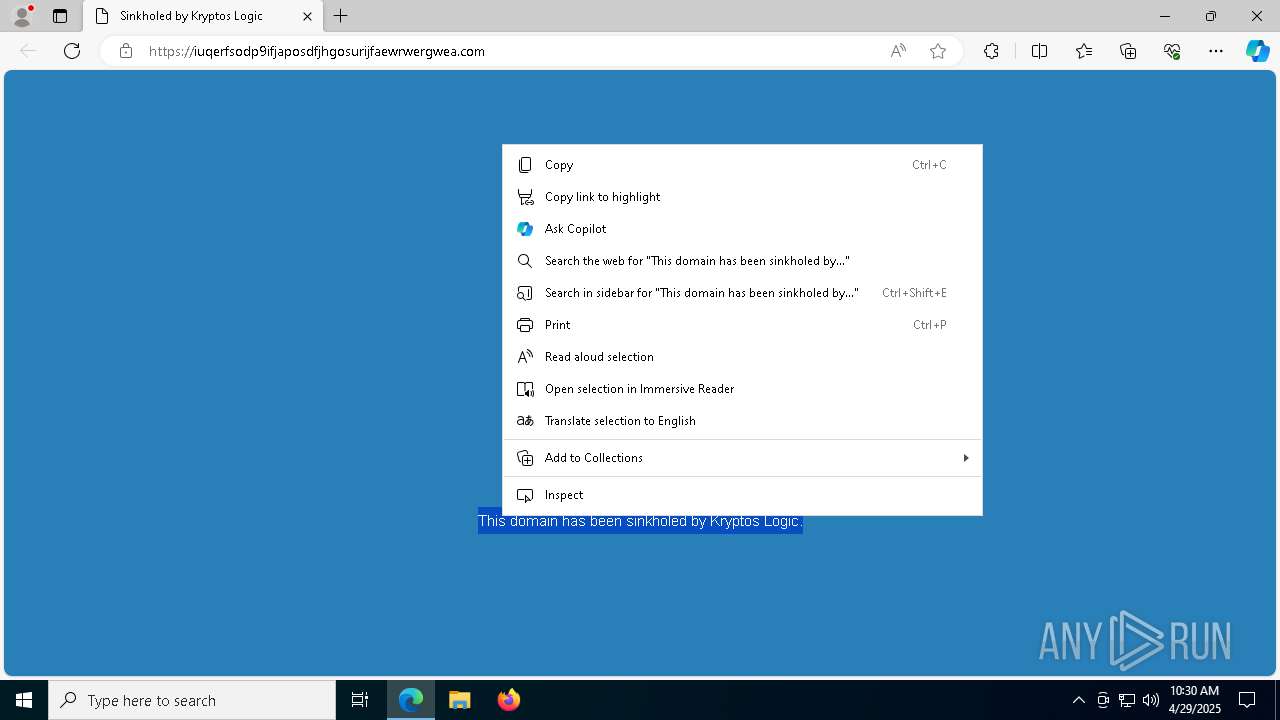Open Settings and more ellipsis menu
The image size is (1280, 720).
click(x=1216, y=51)
